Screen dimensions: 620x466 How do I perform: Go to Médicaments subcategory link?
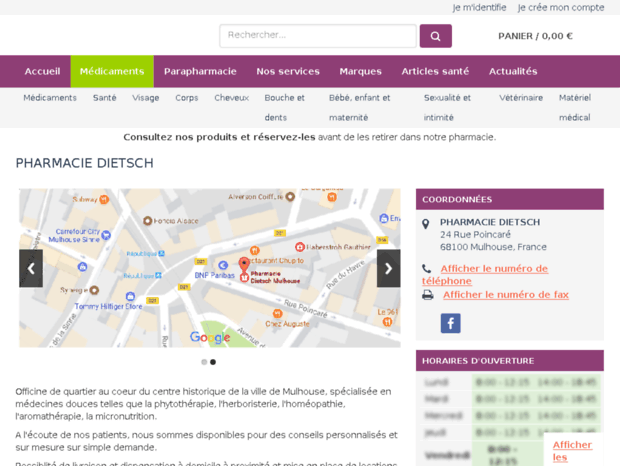click(50, 98)
